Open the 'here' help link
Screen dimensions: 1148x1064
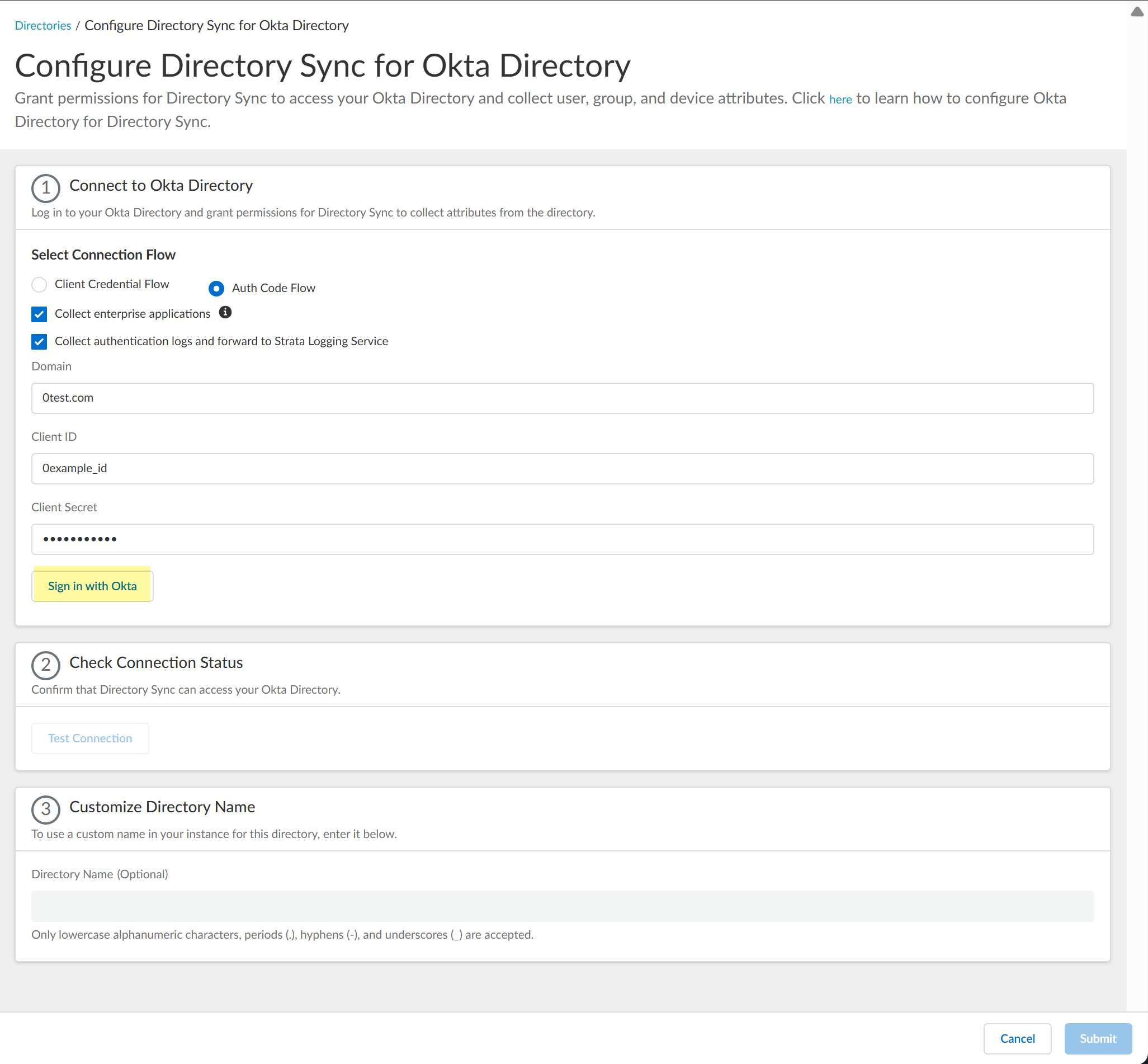point(839,100)
